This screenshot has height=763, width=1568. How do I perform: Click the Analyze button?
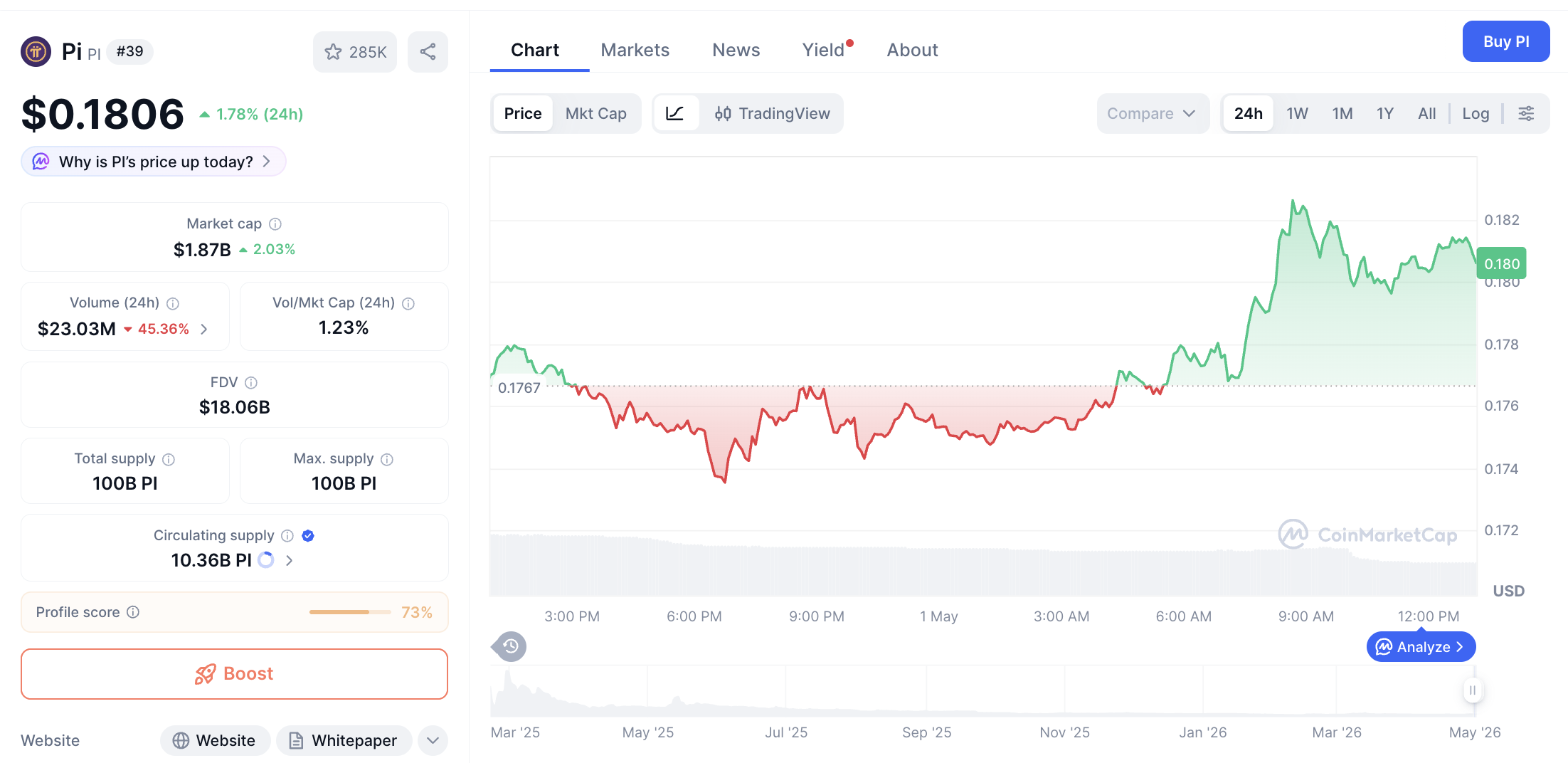[1421, 646]
